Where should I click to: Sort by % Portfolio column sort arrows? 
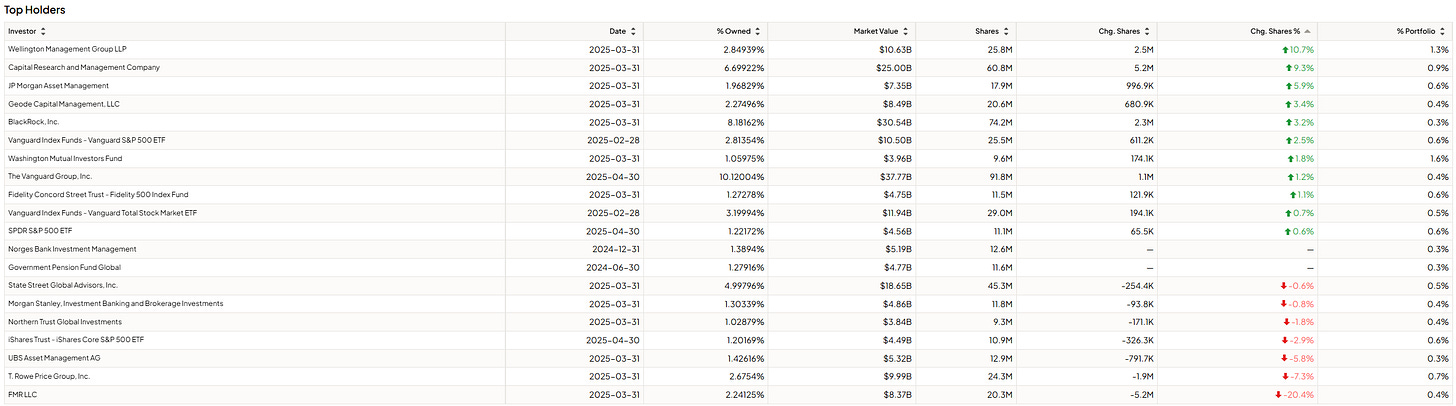click(x=1441, y=32)
